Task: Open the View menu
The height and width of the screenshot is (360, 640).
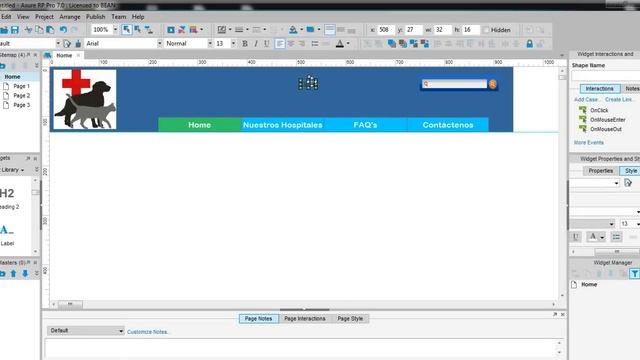Action: pyautogui.click(x=23, y=17)
